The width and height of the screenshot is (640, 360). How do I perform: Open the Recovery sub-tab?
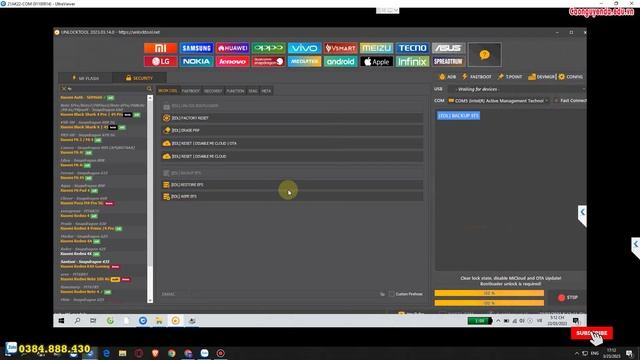pos(213,91)
